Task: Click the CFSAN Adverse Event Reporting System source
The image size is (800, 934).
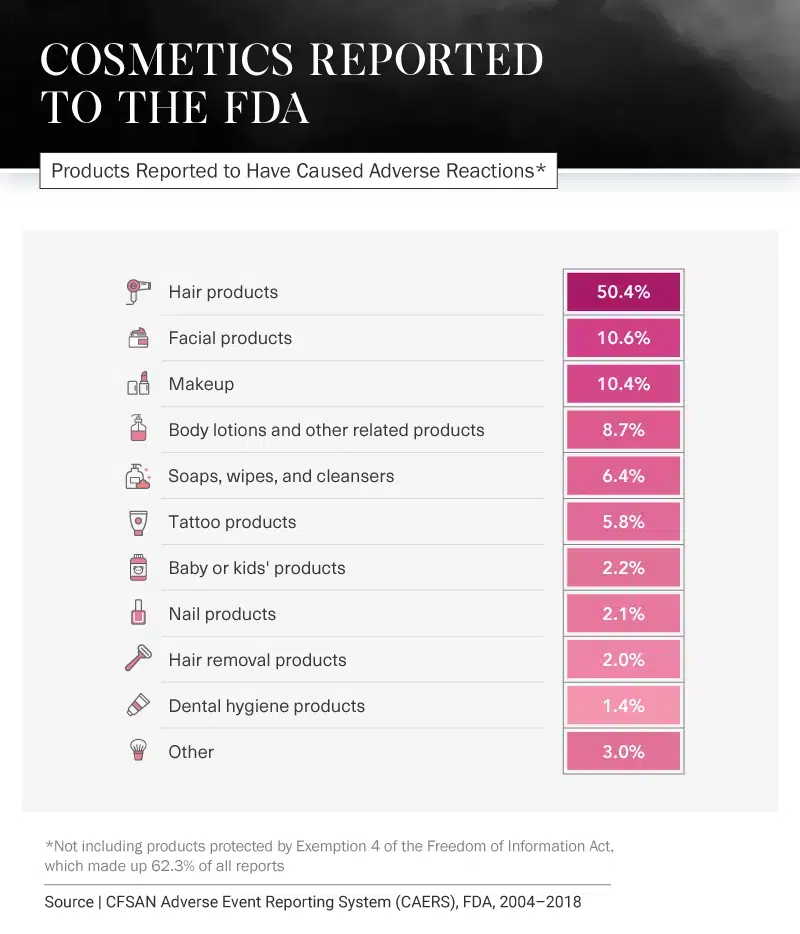Action: pyautogui.click(x=312, y=902)
